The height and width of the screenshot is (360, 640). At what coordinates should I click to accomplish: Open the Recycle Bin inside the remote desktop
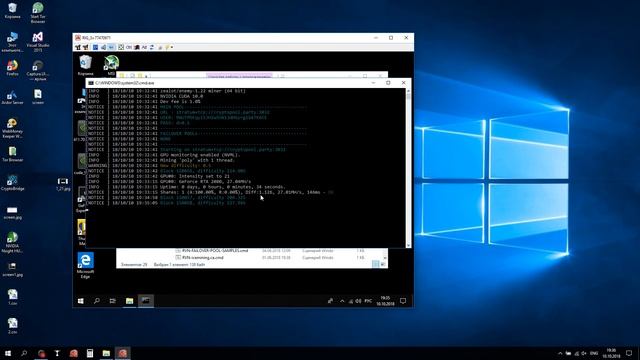(x=85, y=65)
